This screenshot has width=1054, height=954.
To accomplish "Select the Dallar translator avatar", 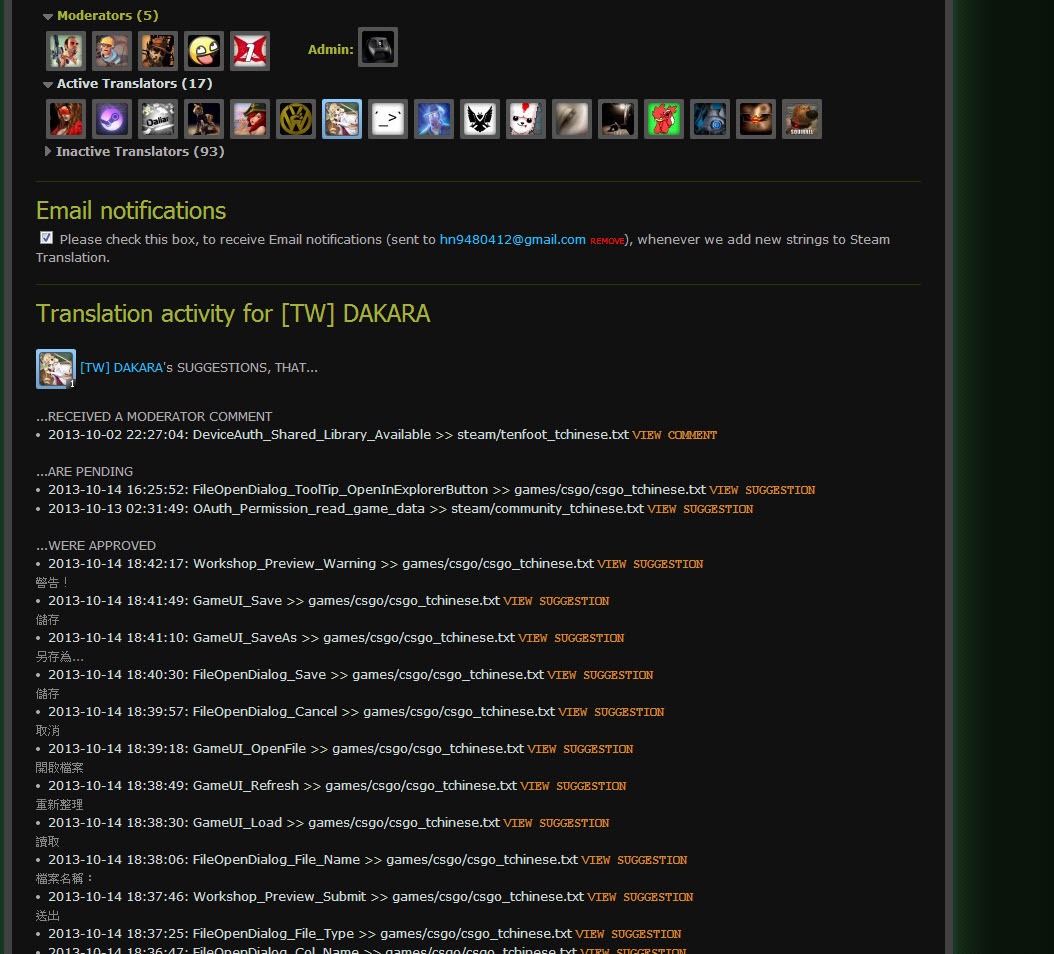I will (158, 119).
